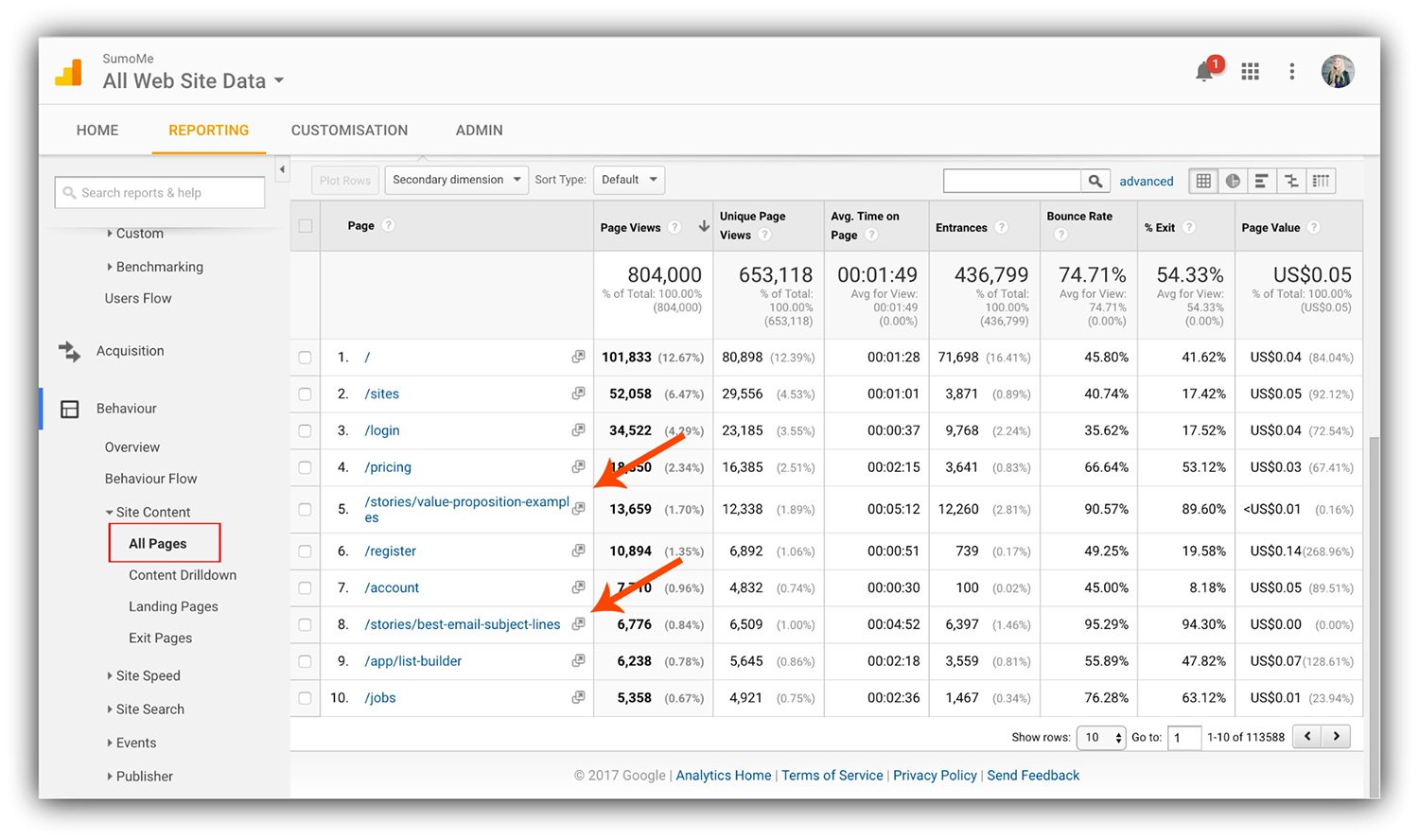
Task: Switch to the Customisation tab
Action: (x=349, y=130)
